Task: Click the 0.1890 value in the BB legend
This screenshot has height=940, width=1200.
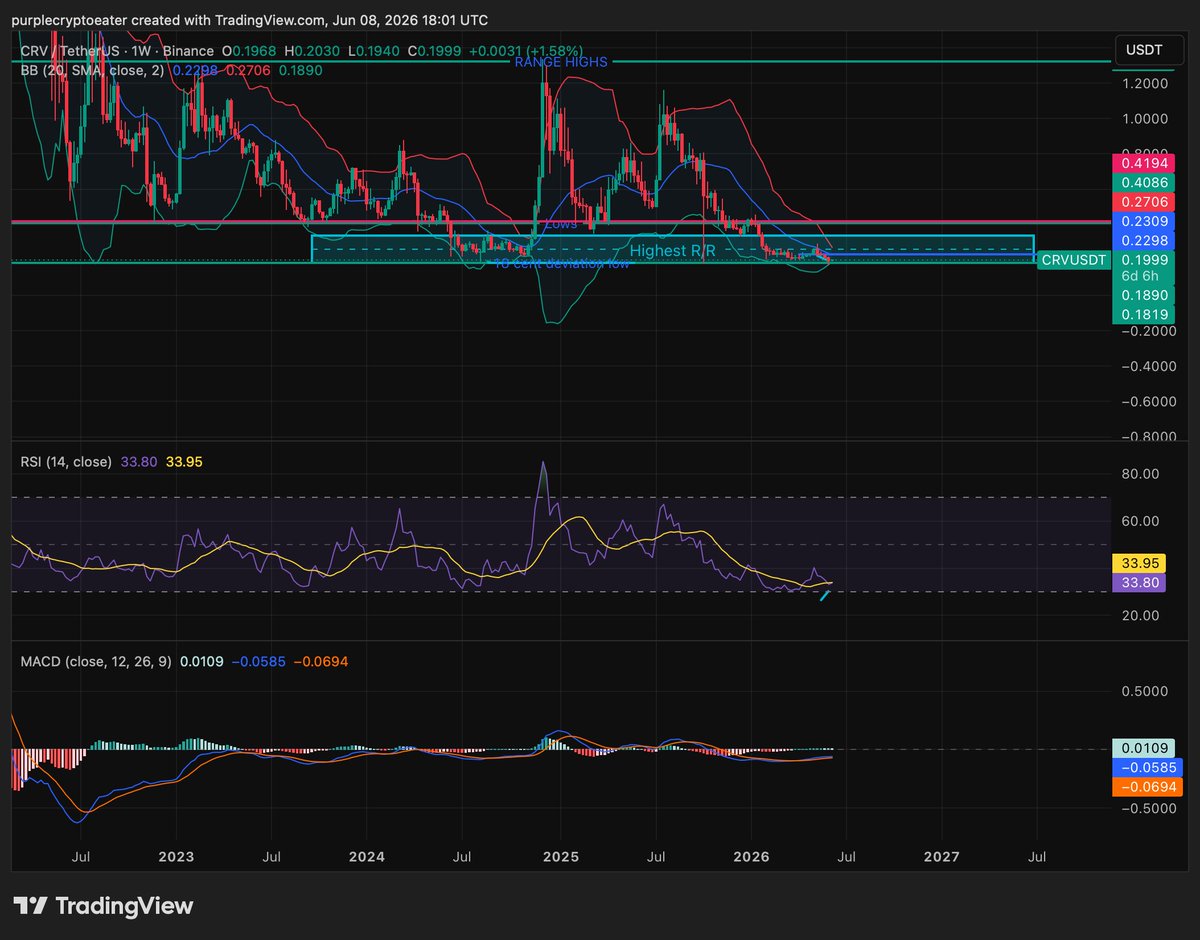Action: pos(299,71)
